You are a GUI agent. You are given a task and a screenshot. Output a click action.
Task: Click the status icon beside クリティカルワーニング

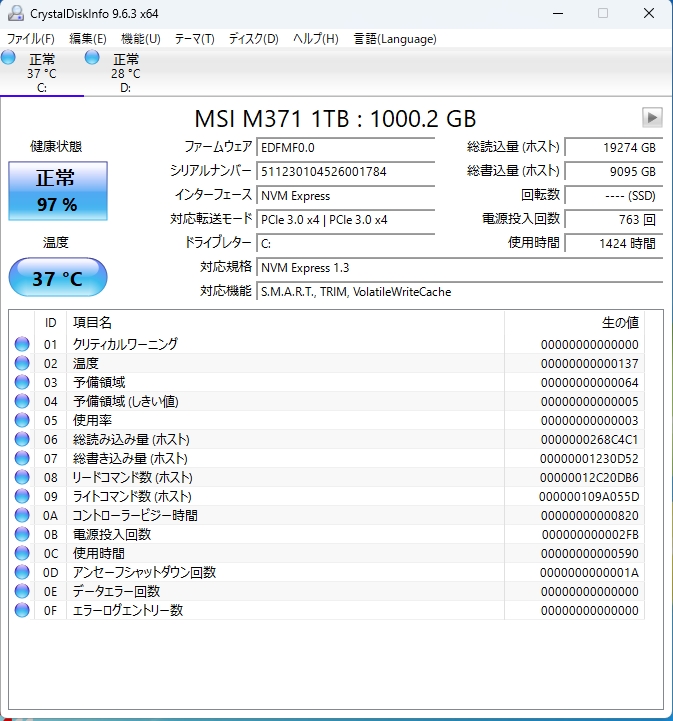(22, 344)
